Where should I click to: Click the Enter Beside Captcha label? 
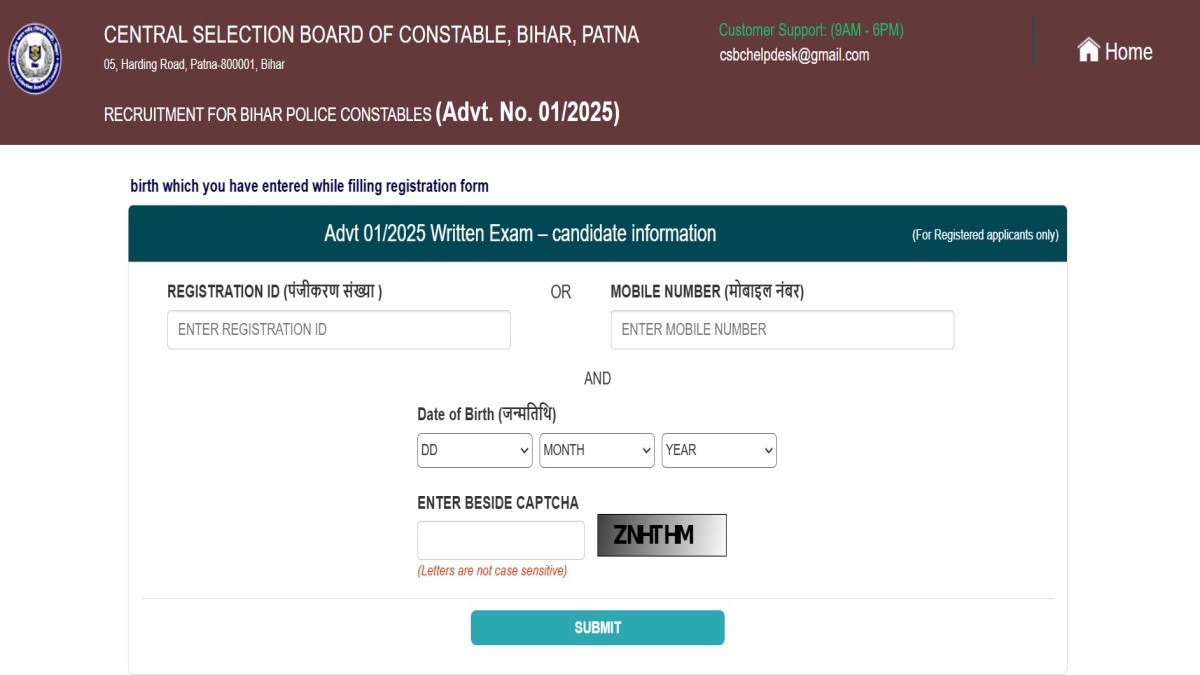click(497, 503)
